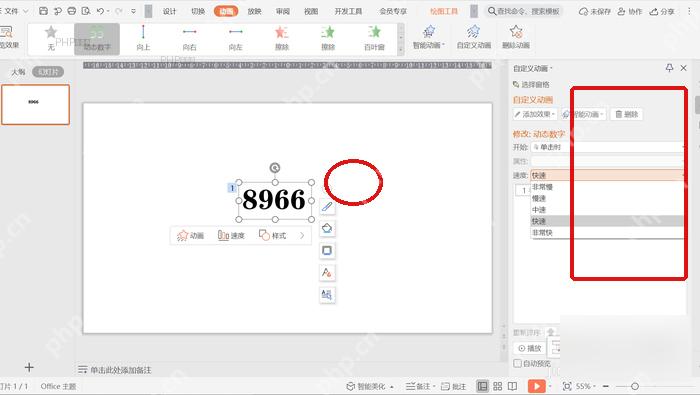Viewport: 700px width, 395px height.
Task: Click 选择窗格 selection pane link
Action: click(x=531, y=84)
